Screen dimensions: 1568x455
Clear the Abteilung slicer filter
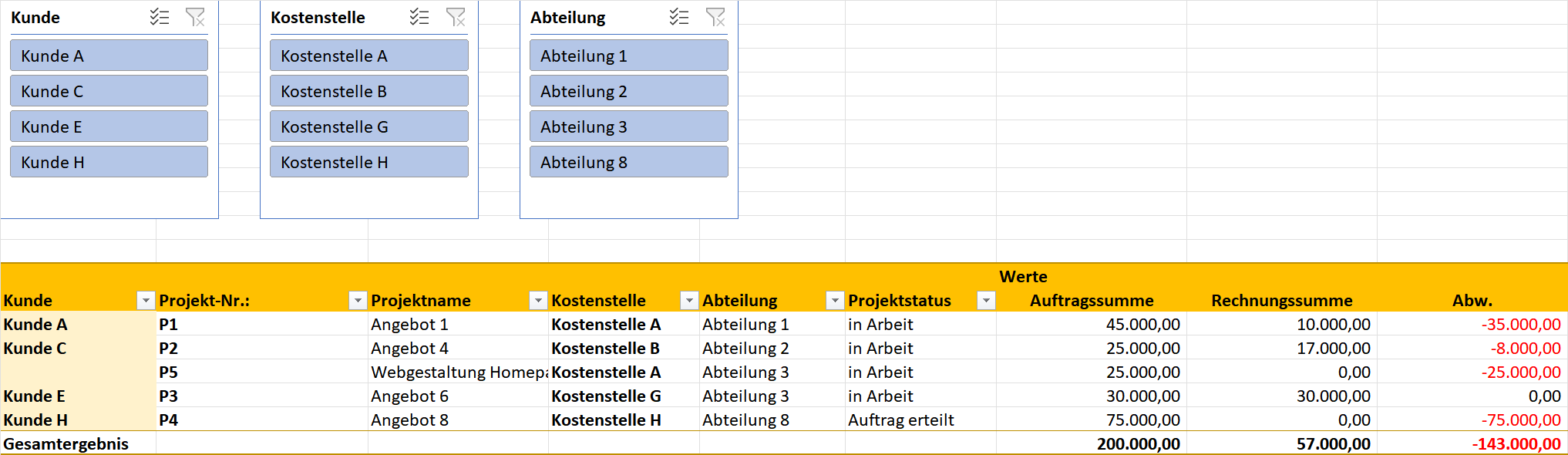click(x=715, y=17)
